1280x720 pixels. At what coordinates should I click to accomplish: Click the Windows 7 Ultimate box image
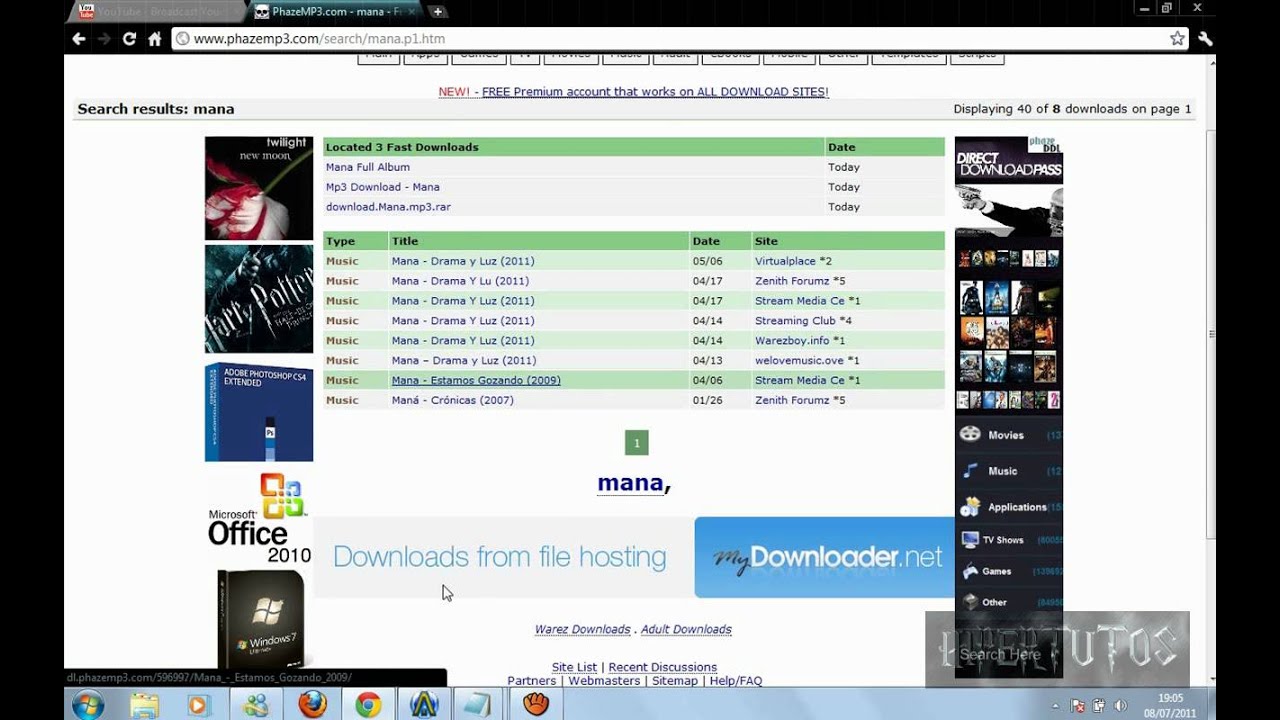(x=261, y=619)
